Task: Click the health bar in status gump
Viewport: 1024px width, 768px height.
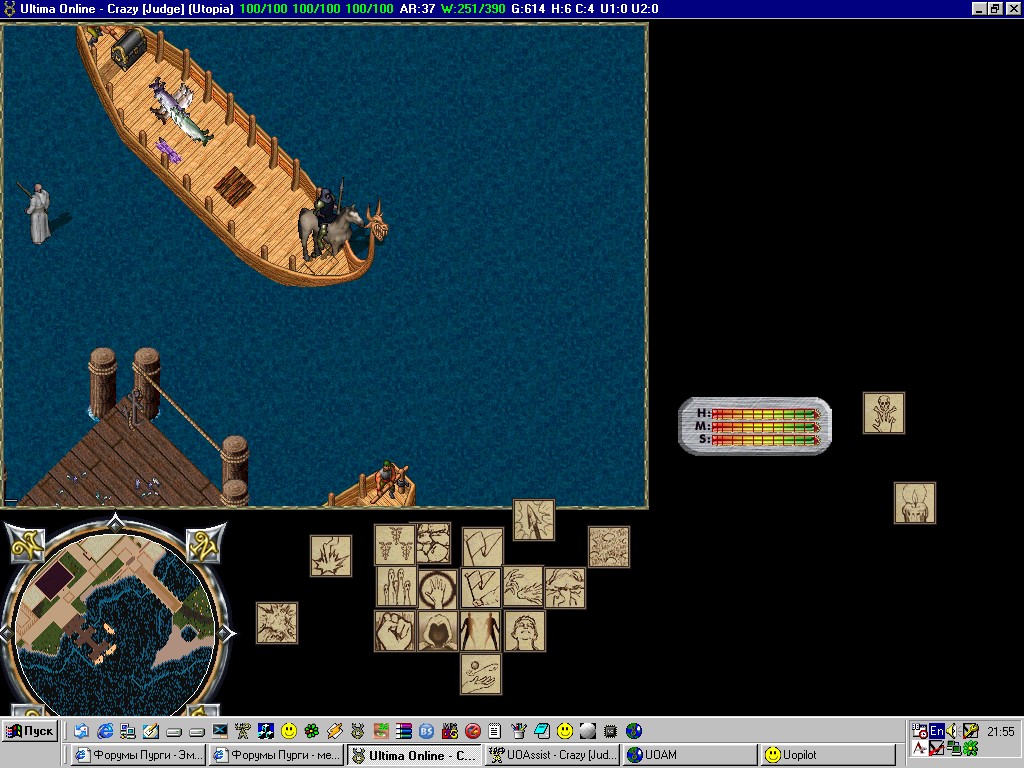Action: pyautogui.click(x=765, y=413)
